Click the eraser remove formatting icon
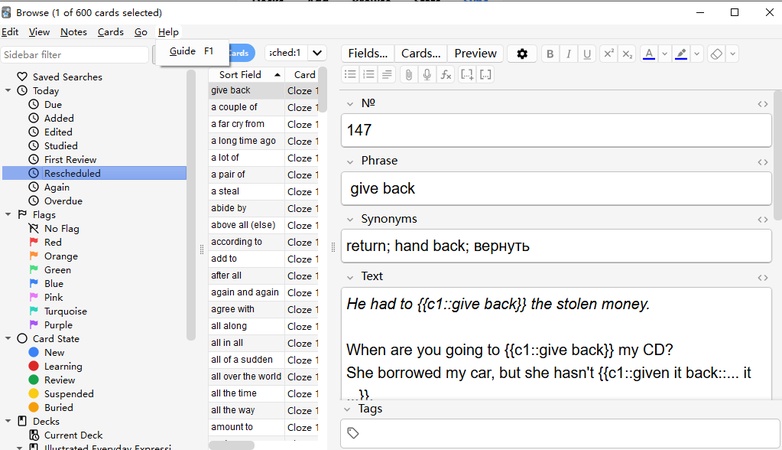This screenshot has width=782, height=450. 716,54
